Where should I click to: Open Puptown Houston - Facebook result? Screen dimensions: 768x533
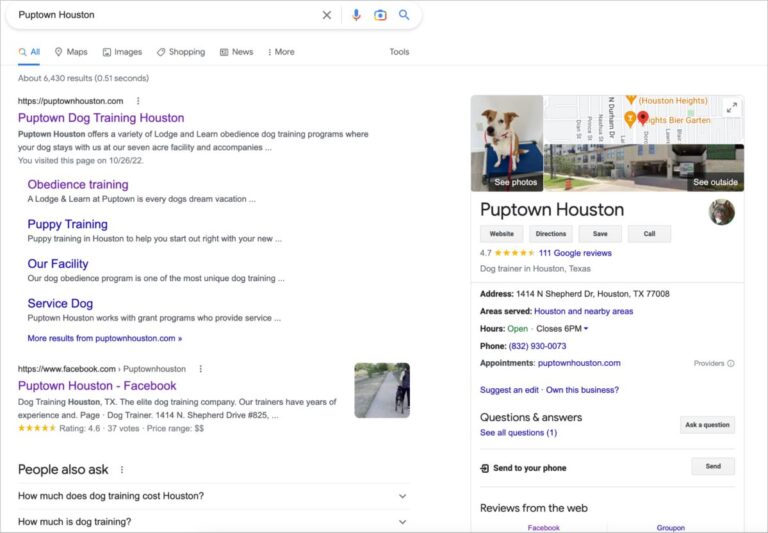point(97,386)
